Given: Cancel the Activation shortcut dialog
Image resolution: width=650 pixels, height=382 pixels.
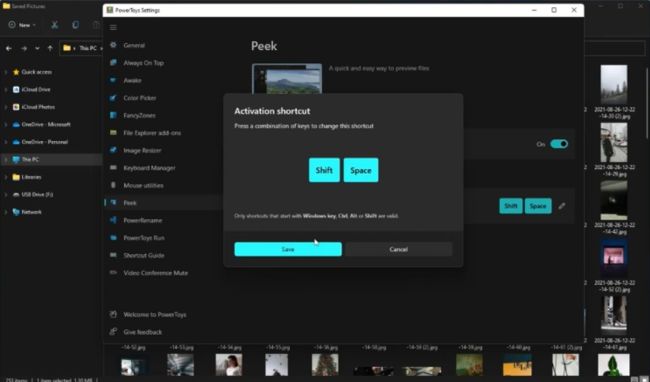Looking at the screenshot, I should 398,249.
